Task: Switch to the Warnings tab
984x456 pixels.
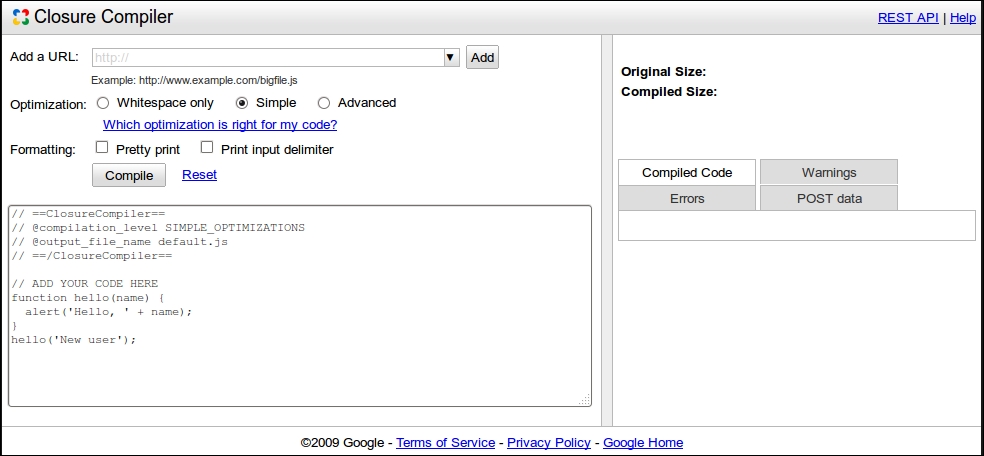Action: click(x=829, y=172)
